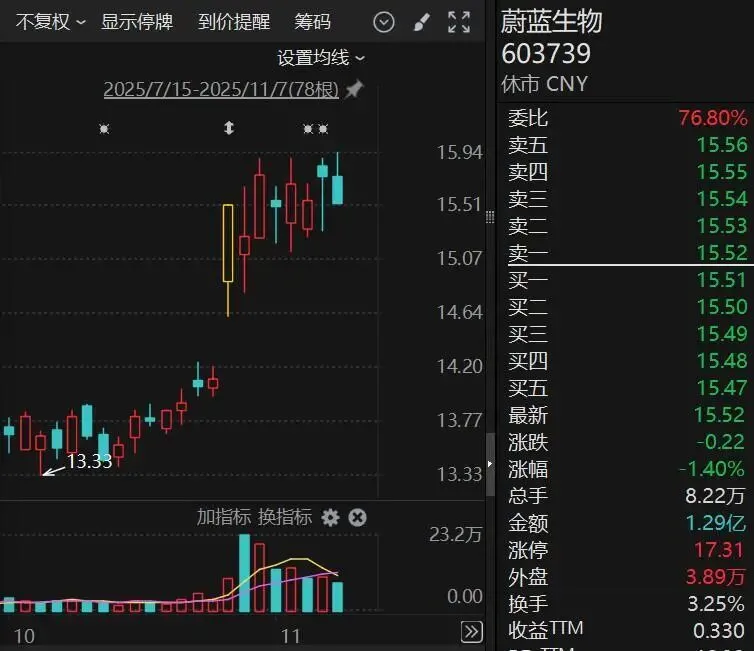Expand the 设置均线 moving average menu
The image size is (754, 651).
tap(321, 58)
